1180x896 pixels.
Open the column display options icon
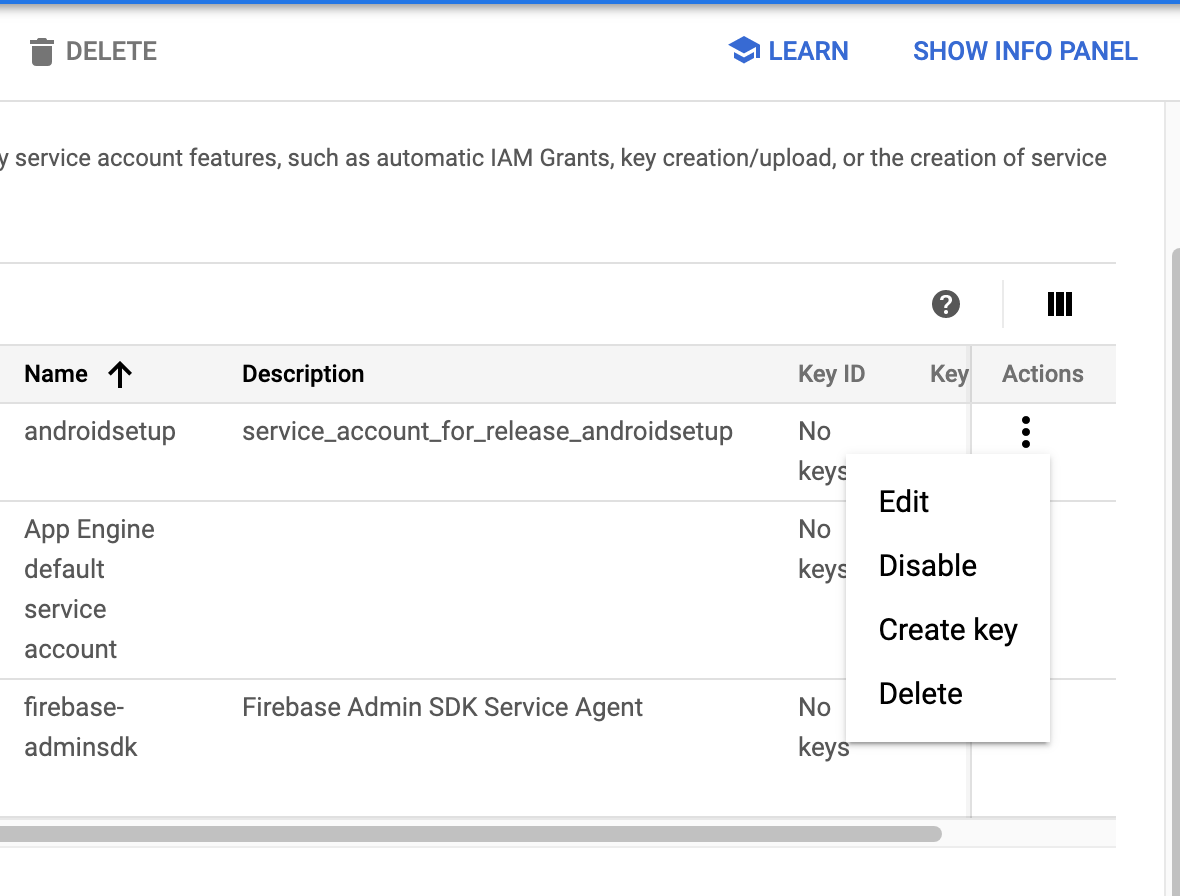tap(1059, 304)
